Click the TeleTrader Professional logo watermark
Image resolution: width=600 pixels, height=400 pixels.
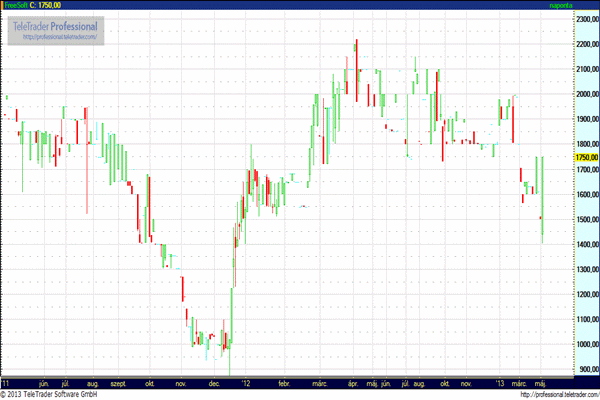tap(55, 24)
